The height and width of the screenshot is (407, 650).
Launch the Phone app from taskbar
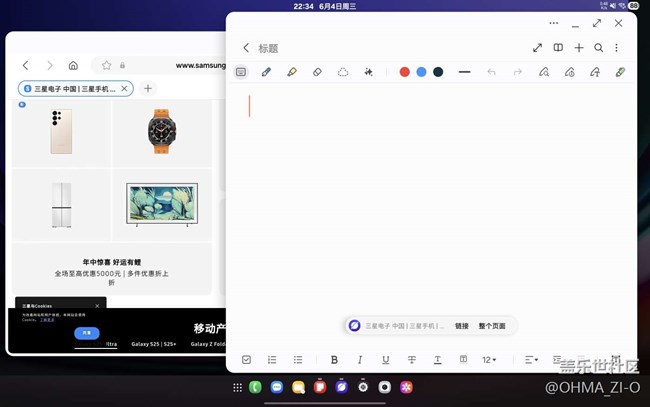tap(255, 387)
